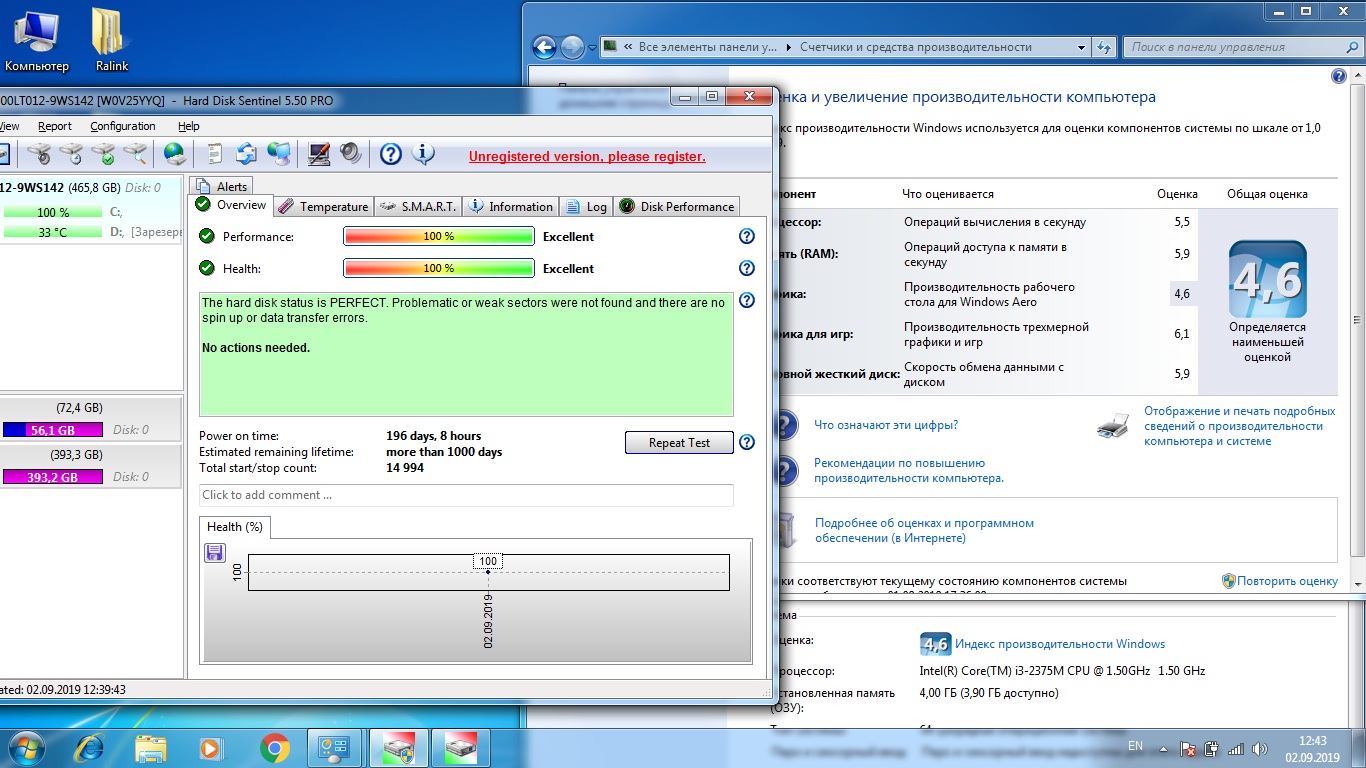Click the report document icon in the toolbar

click(214, 154)
